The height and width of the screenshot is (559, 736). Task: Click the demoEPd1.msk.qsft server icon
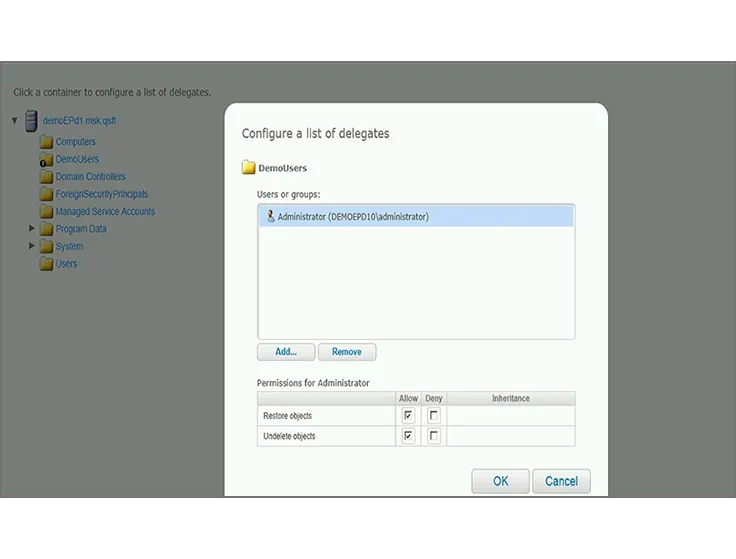coord(31,121)
